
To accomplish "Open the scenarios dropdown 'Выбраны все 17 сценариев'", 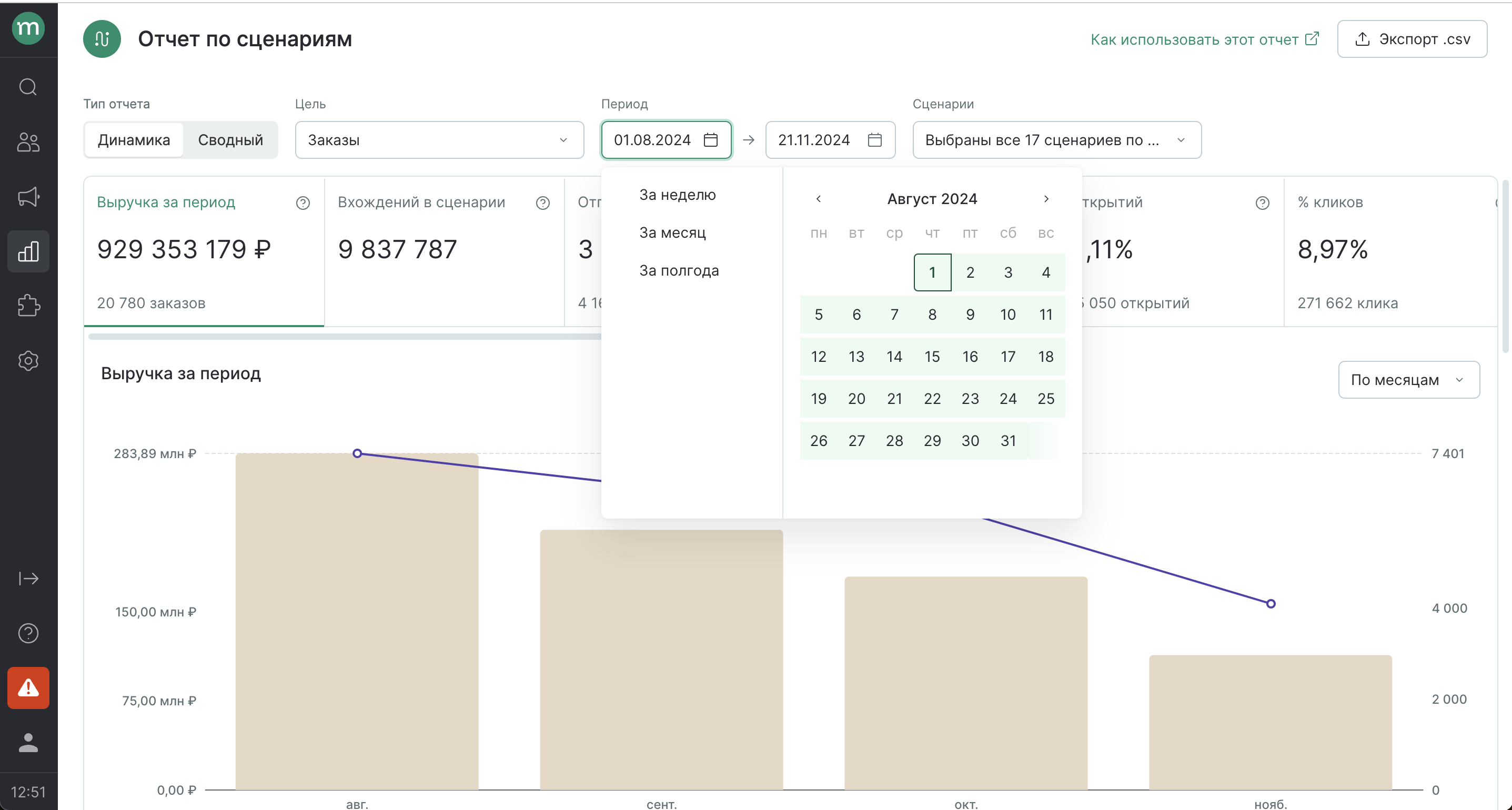I will tap(1056, 140).
